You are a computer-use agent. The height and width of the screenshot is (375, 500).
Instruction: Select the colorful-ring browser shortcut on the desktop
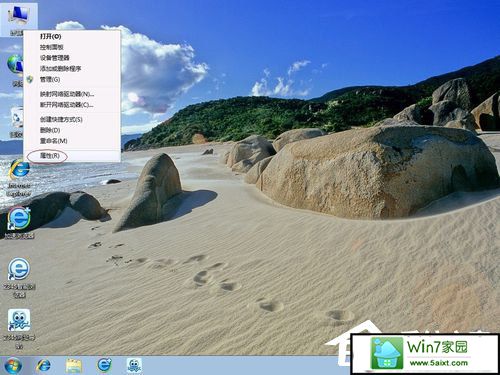pyautogui.click(x=19, y=222)
